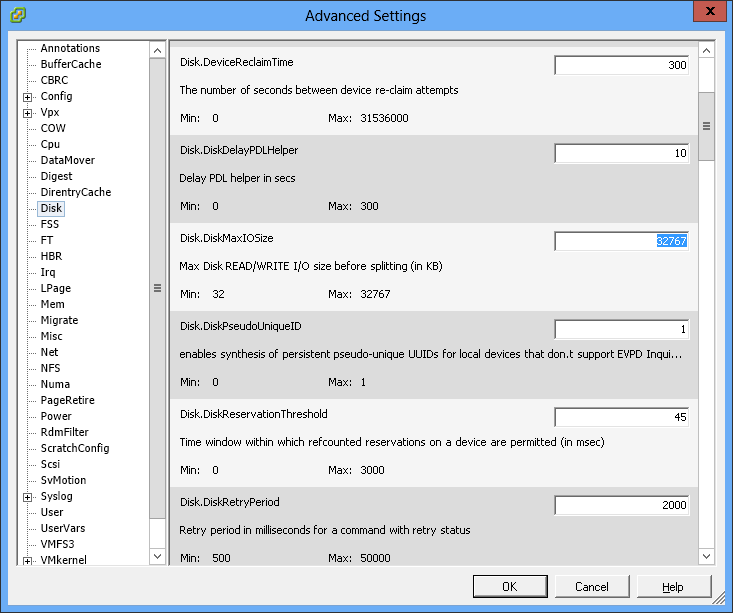Select the NFS category in tree
Viewport: 733px width, 613px height.
tap(51, 368)
